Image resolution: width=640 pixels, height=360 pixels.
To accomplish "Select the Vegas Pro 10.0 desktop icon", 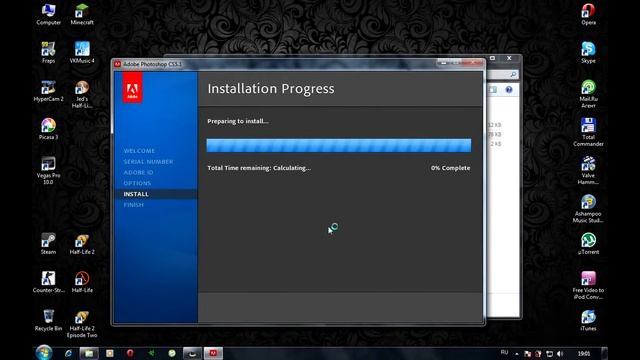I will coord(48,170).
